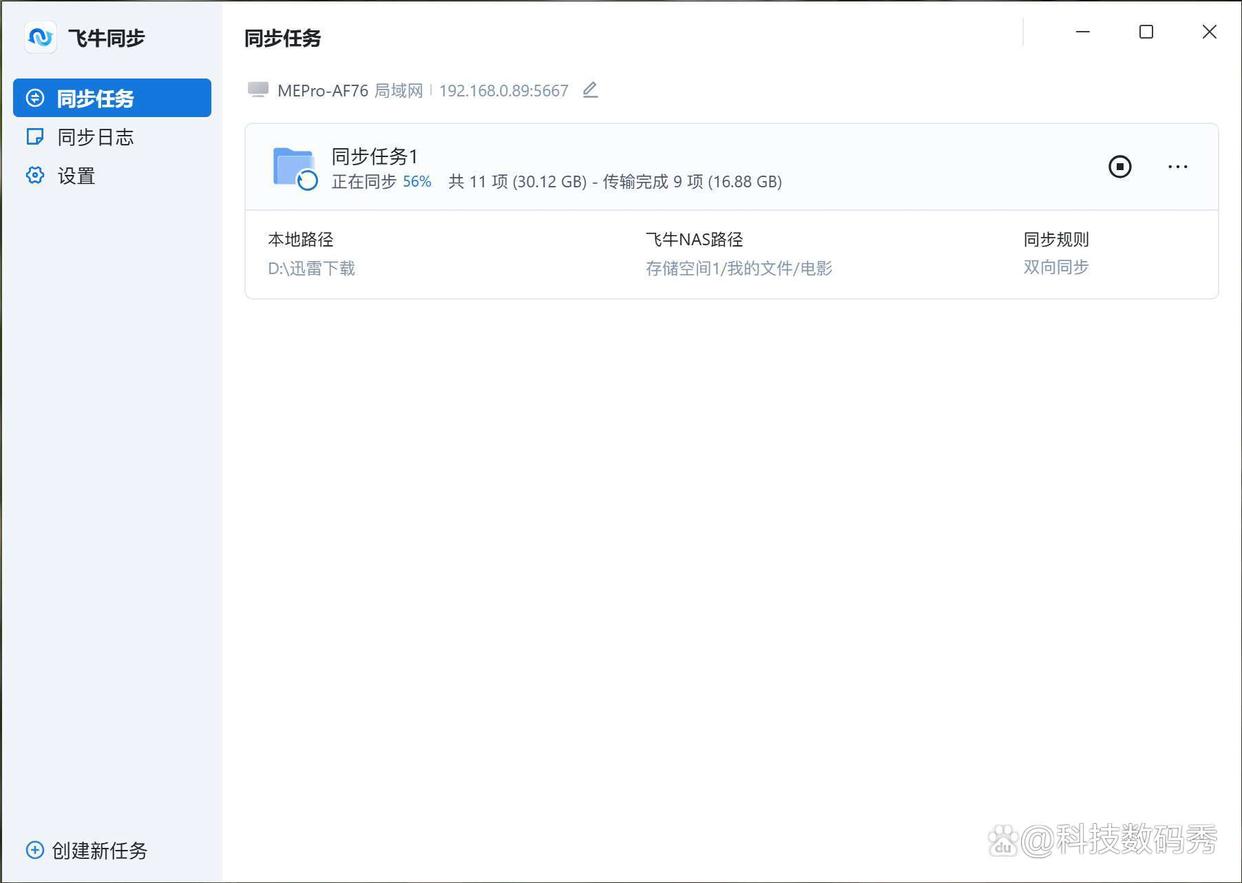Click the 同步任务 page heading
The height and width of the screenshot is (883, 1242).
point(283,38)
